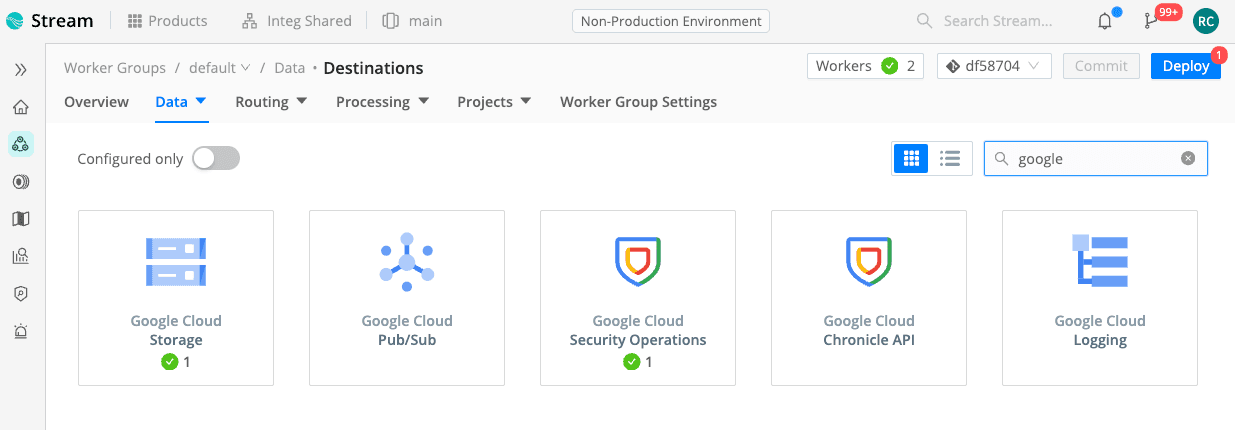This screenshot has width=1235, height=430.
Task: Click the destinations filter search field
Action: pos(1095,158)
